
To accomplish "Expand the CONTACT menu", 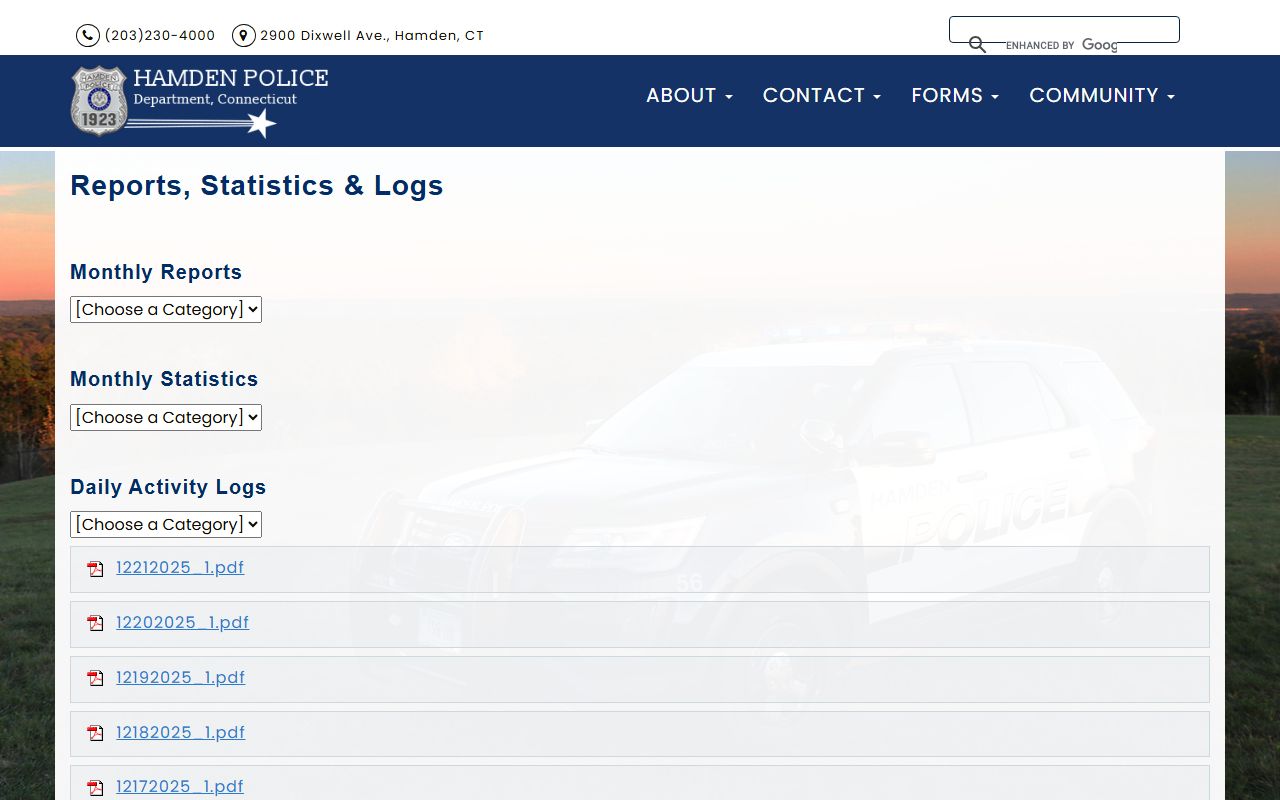I will 821,95.
